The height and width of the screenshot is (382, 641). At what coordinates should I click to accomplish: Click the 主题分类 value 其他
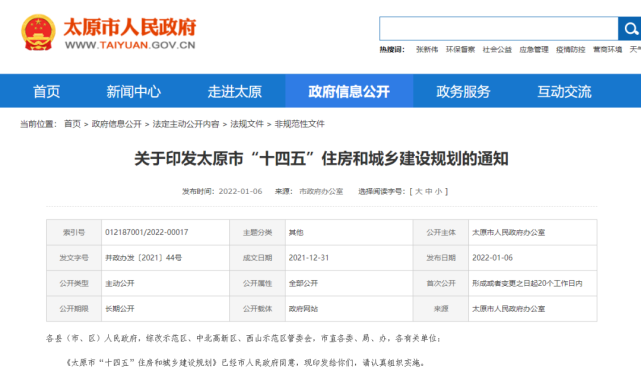point(296,232)
